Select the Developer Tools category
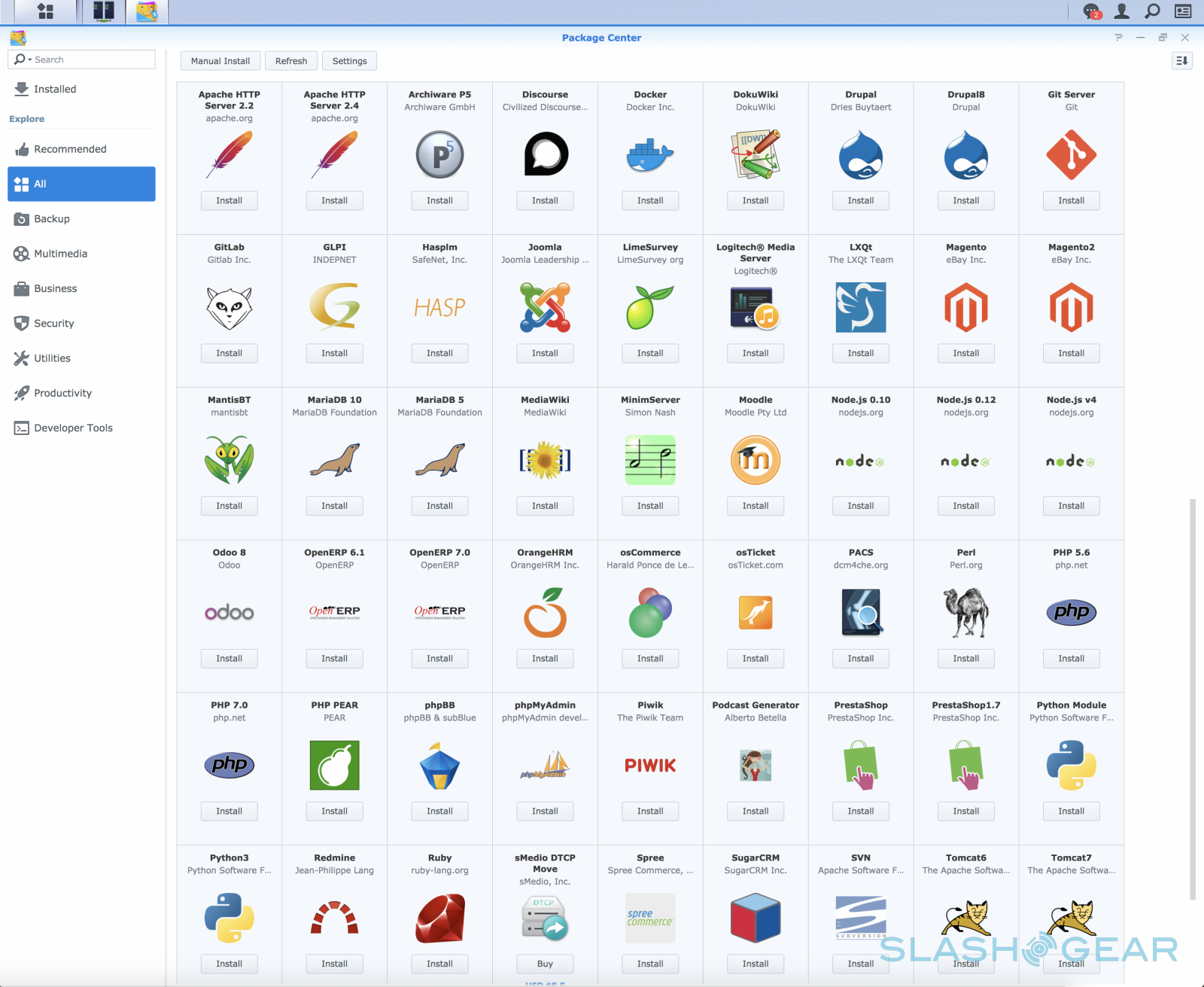 (81, 428)
